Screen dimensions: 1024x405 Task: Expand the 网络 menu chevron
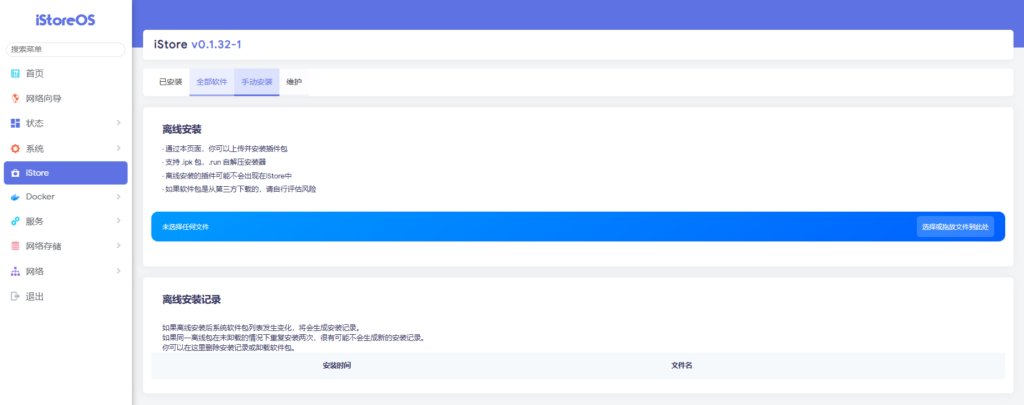(x=118, y=270)
